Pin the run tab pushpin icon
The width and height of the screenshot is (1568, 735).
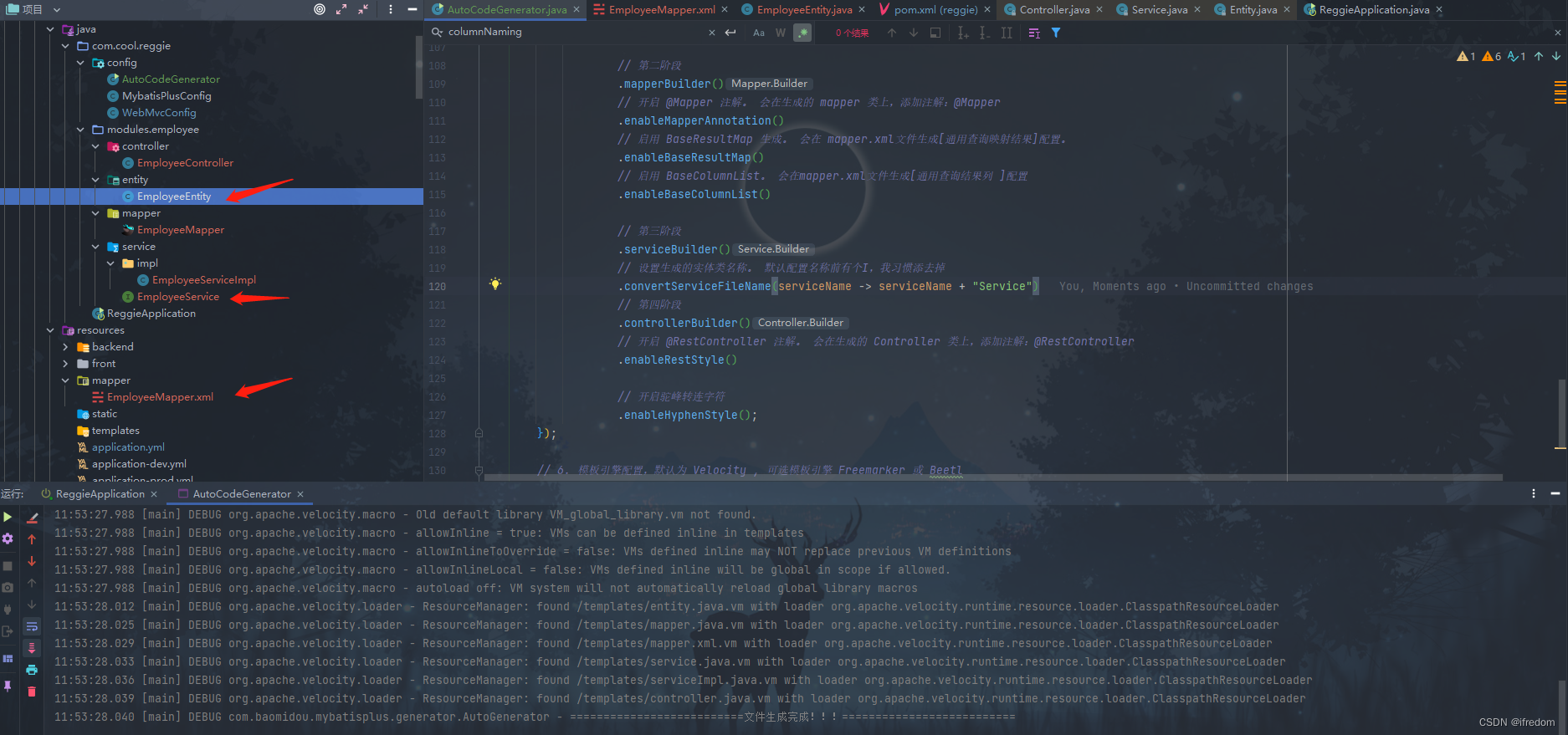pyautogui.click(x=8, y=686)
